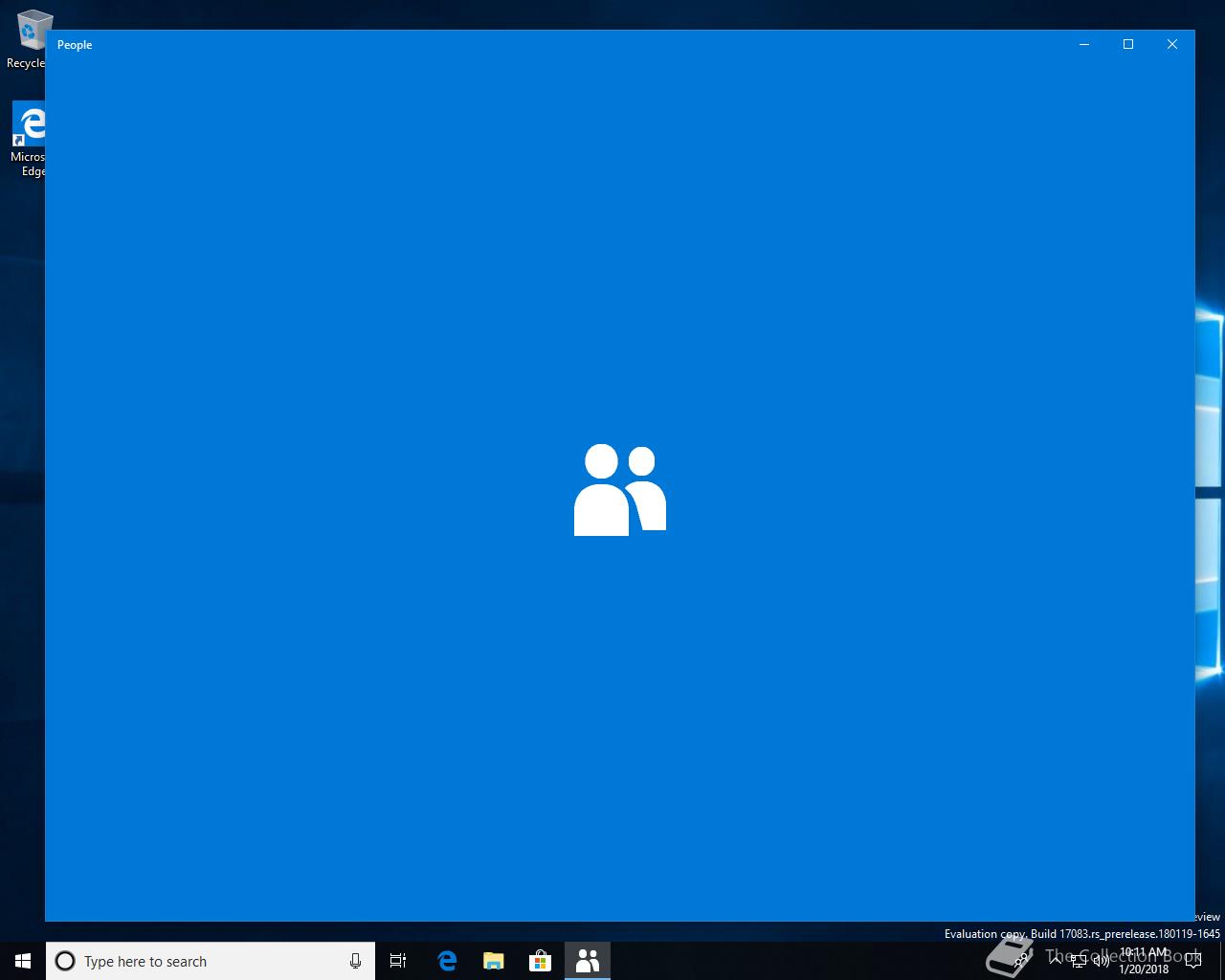Select the Recycle Bin desktop icon
Viewport: 1225px width, 980px height.
(x=27, y=40)
